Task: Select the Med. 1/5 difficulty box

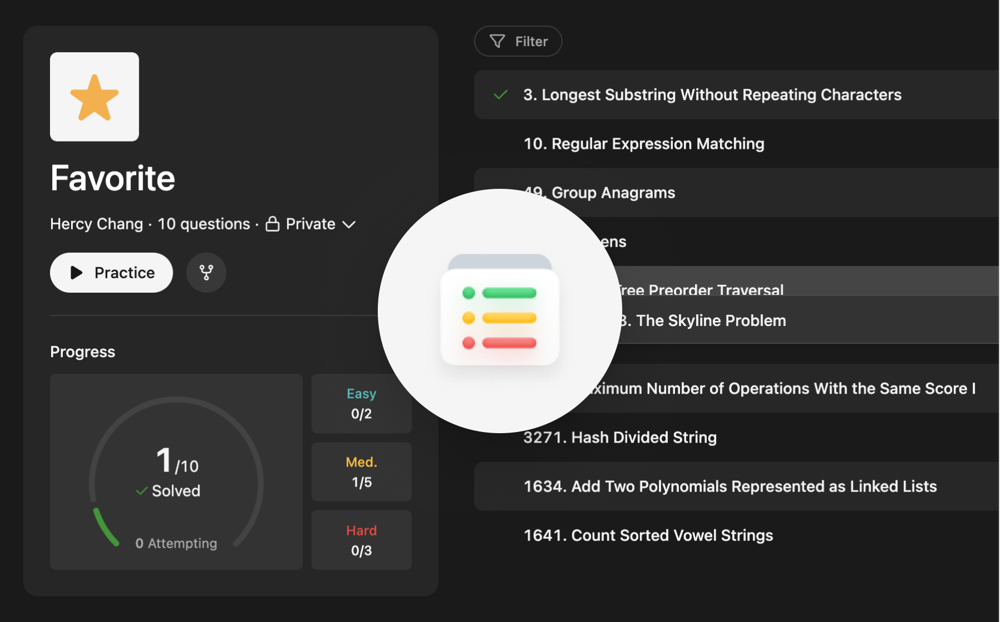Action: pos(361,471)
